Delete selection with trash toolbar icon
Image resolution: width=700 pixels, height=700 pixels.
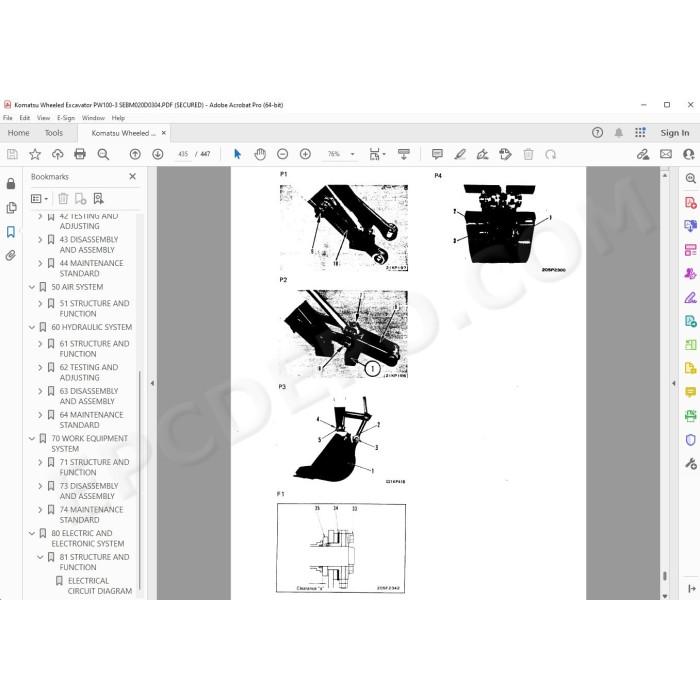click(528, 154)
